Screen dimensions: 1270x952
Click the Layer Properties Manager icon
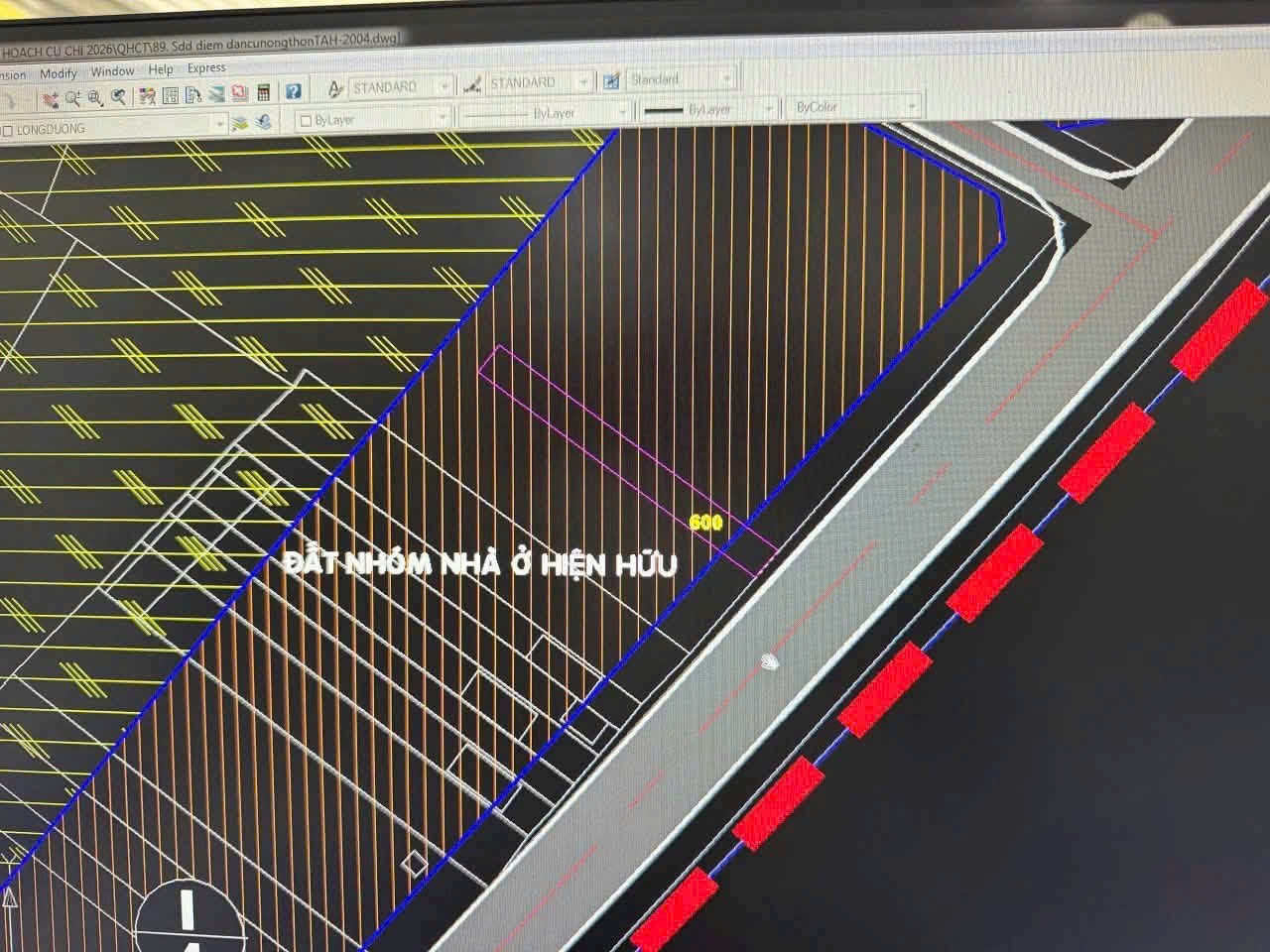[x=239, y=125]
